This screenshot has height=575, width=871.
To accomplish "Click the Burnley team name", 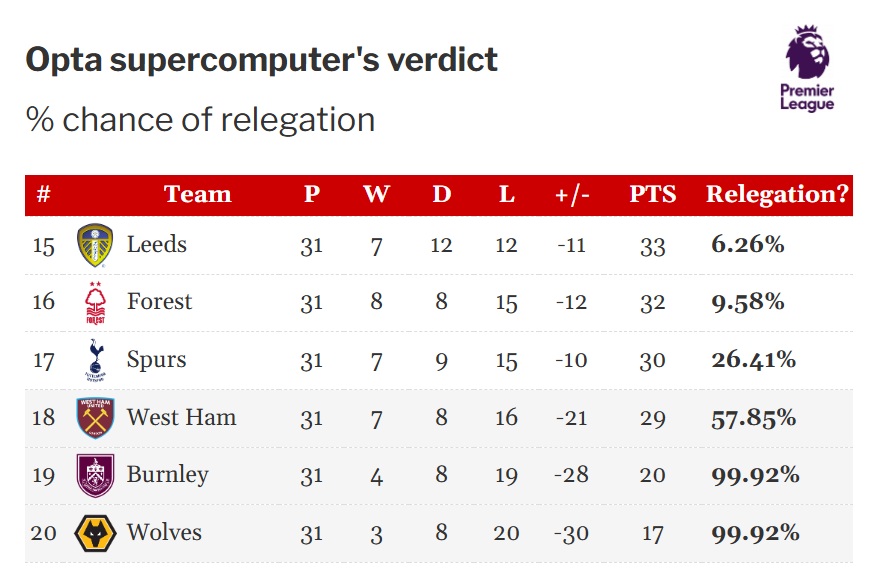I will click(x=167, y=475).
